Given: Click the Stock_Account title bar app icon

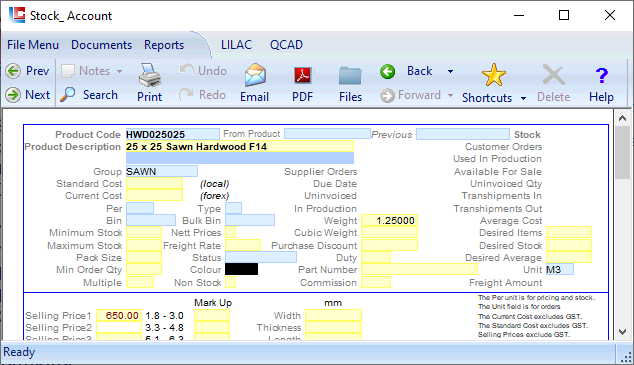Looking at the screenshot, I should (17, 15).
